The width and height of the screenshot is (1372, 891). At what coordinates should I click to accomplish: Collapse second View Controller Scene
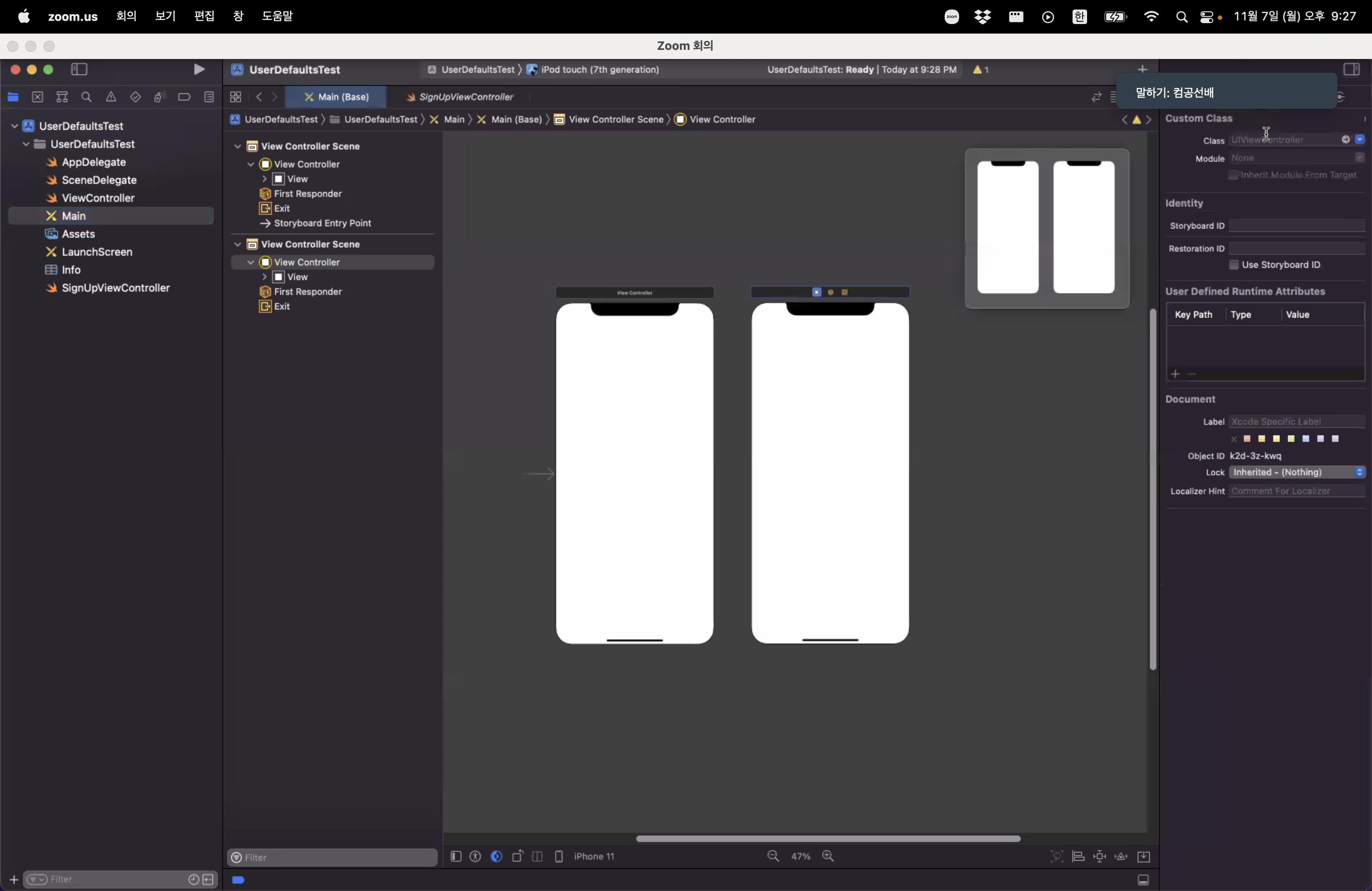(x=237, y=245)
